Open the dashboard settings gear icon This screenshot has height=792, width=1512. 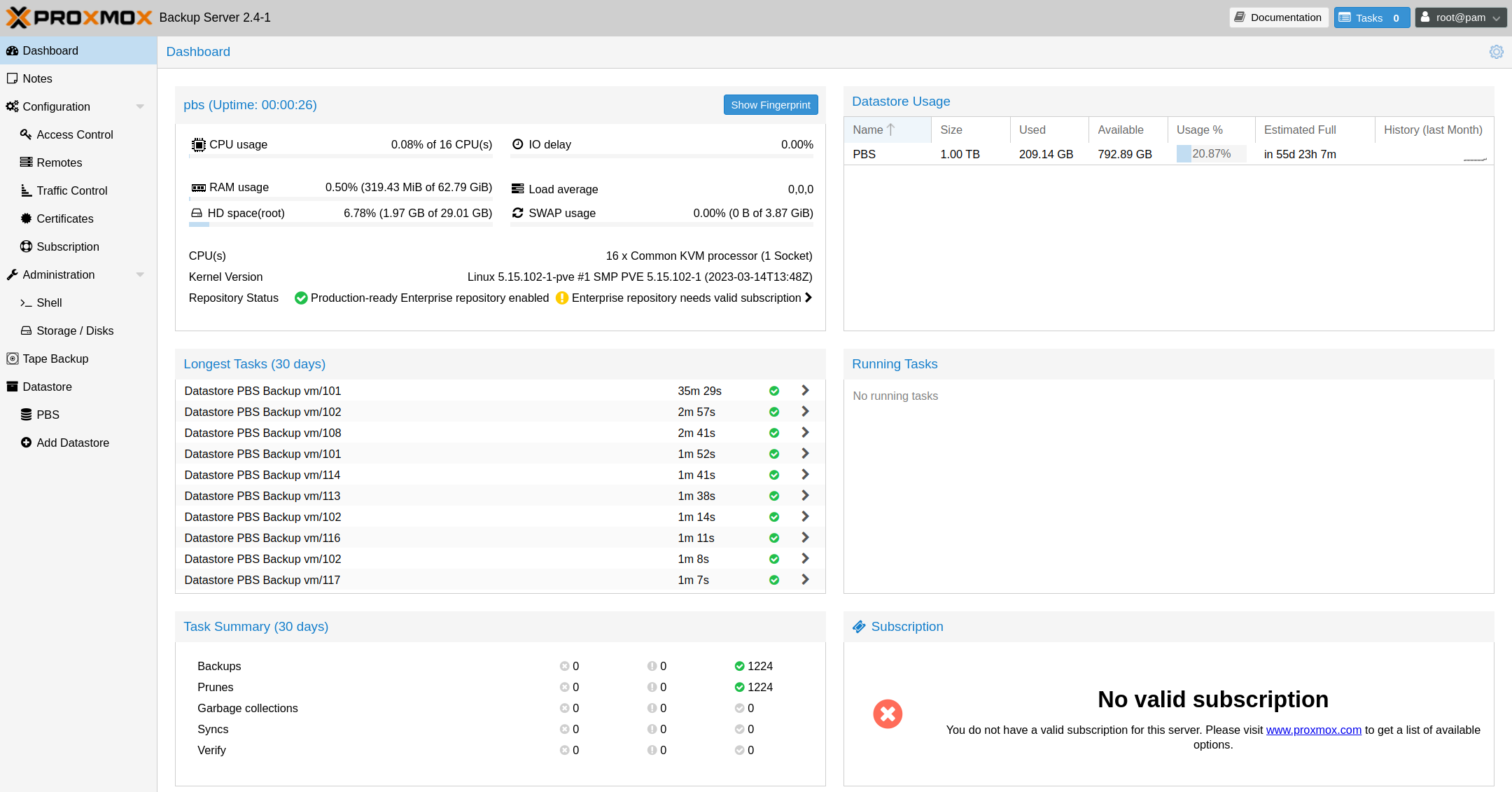click(1496, 52)
